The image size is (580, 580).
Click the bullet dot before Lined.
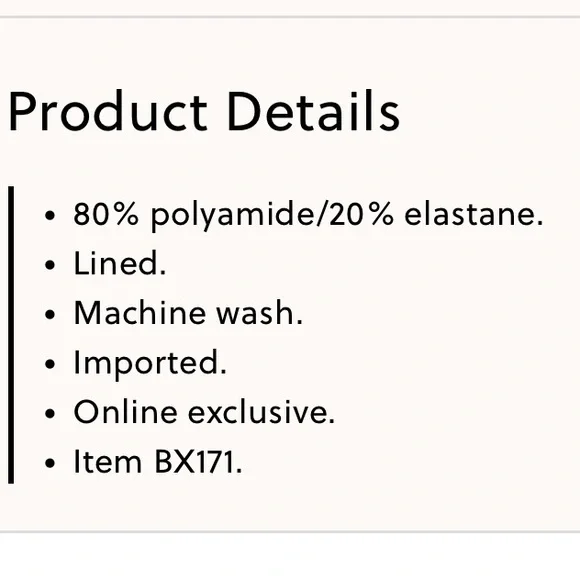click(x=50, y=265)
